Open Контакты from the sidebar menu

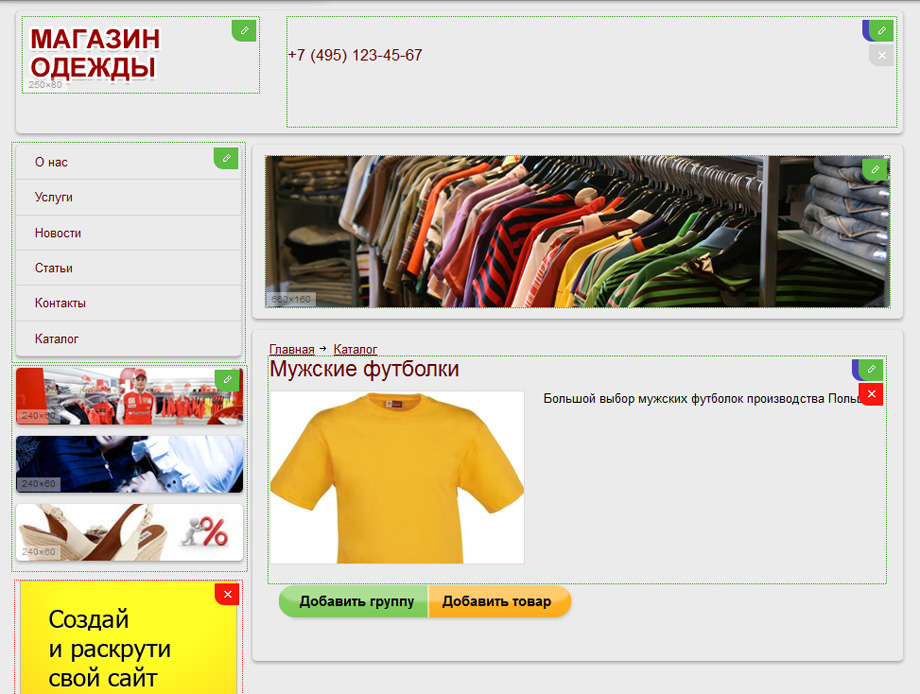60,303
